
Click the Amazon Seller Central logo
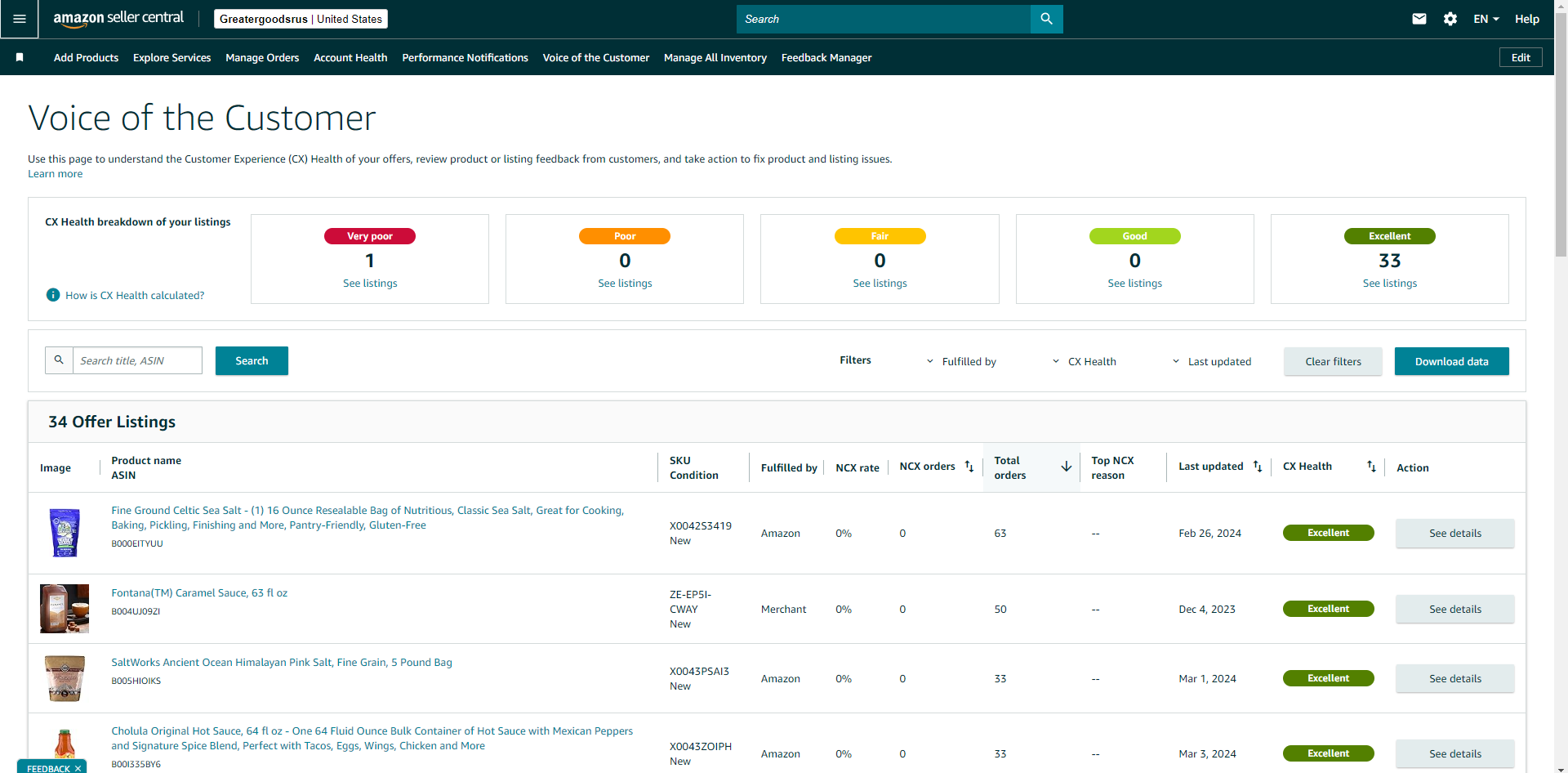[118, 19]
